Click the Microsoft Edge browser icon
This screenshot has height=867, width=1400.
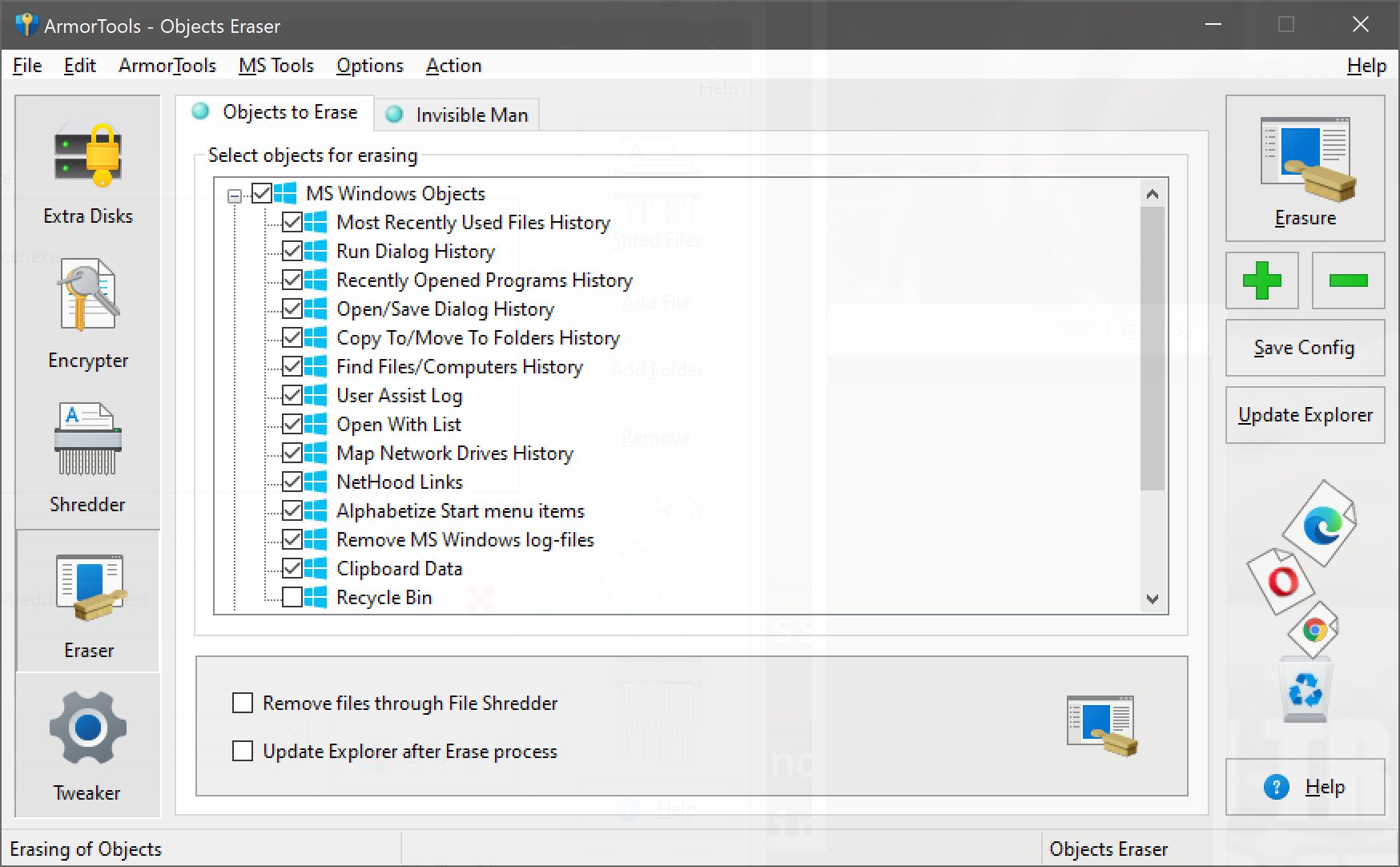coord(1322,524)
